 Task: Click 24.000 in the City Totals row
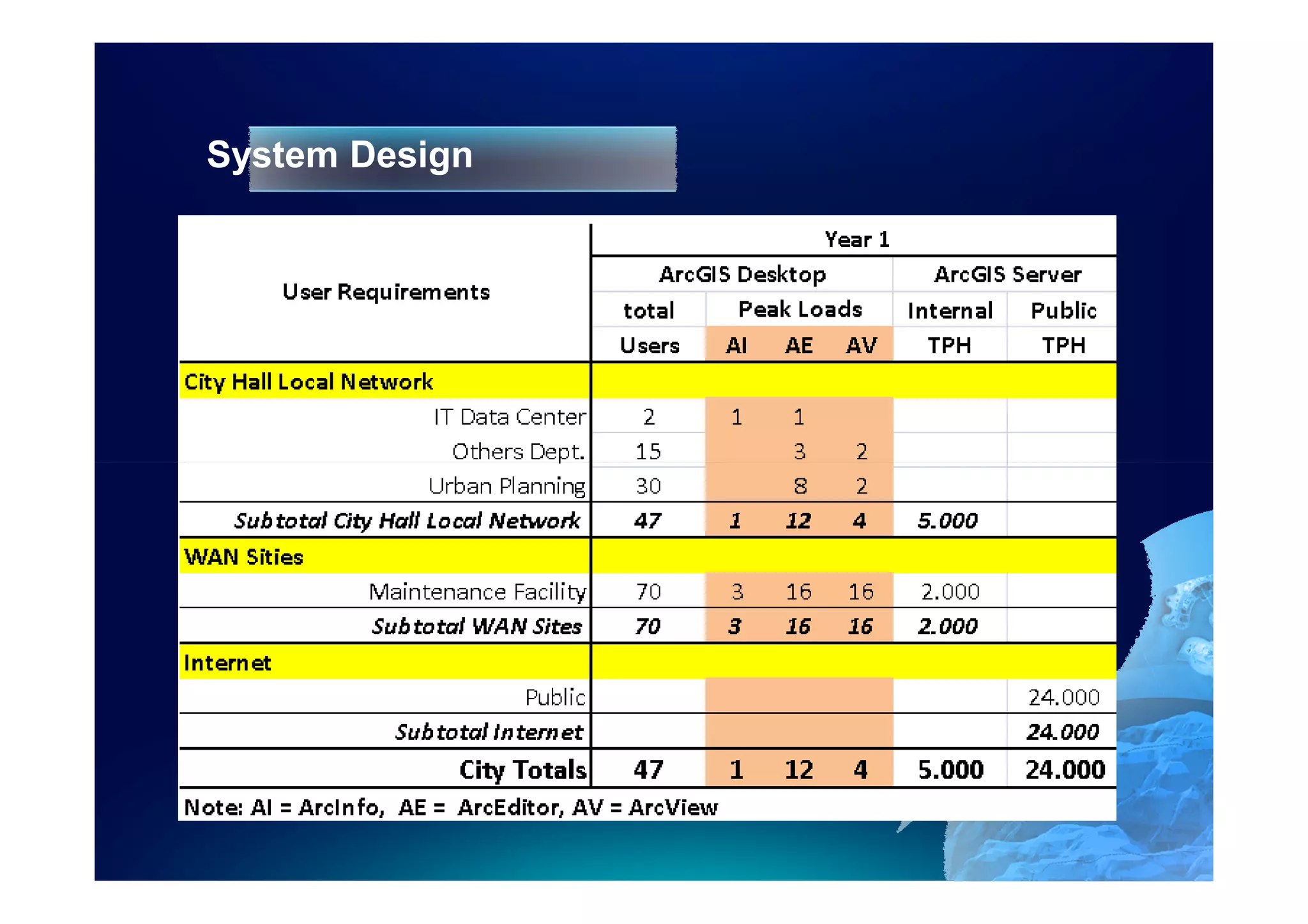1065,769
